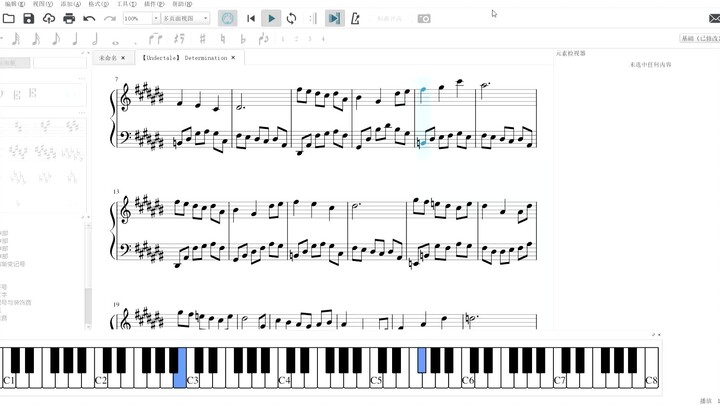
Task: Redo the last undone action
Action: pyautogui.click(x=109, y=18)
